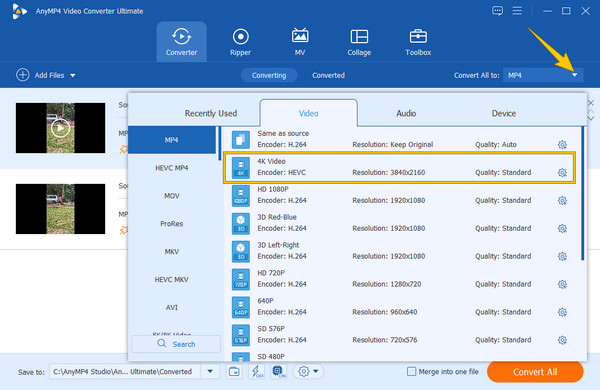Open settings gear for 3D Red-Blue
Screen dimensions: 600x390
[562, 228]
